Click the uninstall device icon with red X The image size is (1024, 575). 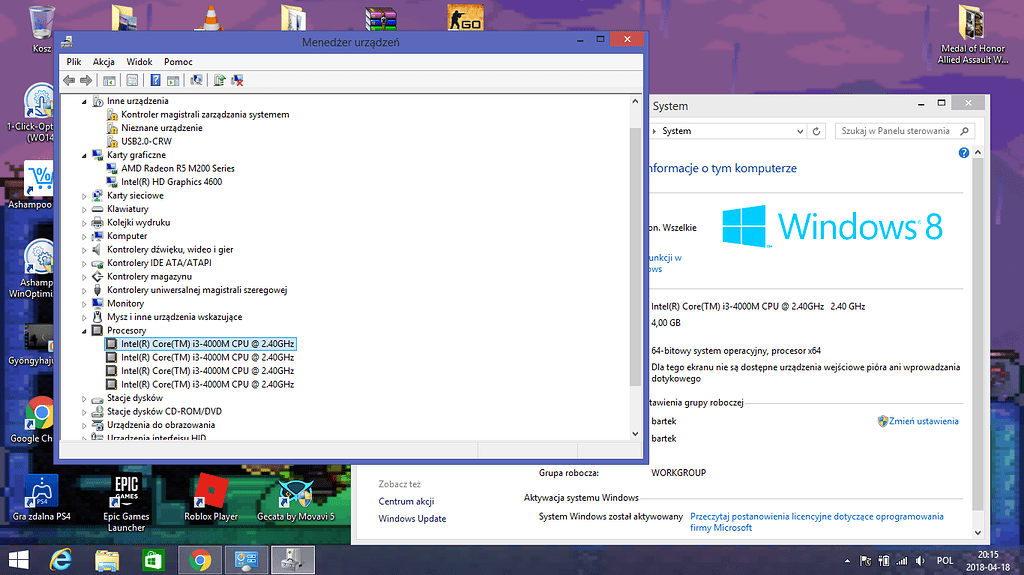(237, 80)
